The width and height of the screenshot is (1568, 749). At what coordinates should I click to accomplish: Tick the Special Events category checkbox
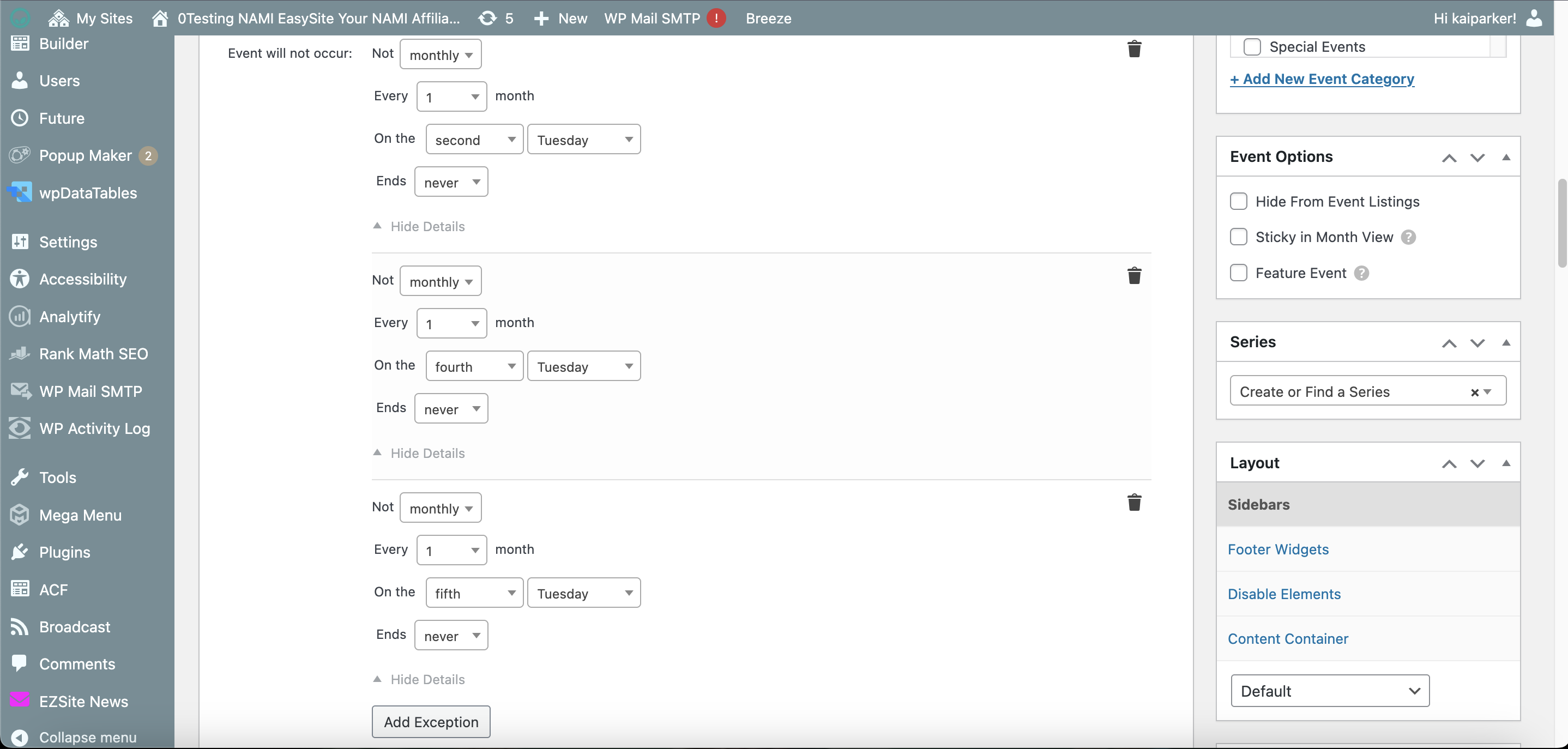click(1251, 47)
